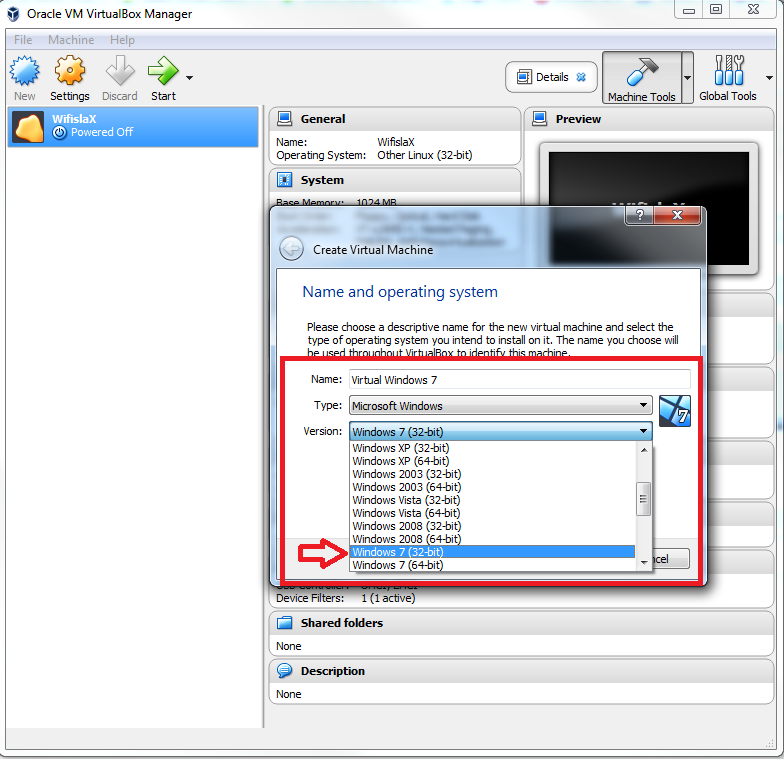
Task: Click Device Filters 1 (1 active) value
Action: tap(388, 598)
